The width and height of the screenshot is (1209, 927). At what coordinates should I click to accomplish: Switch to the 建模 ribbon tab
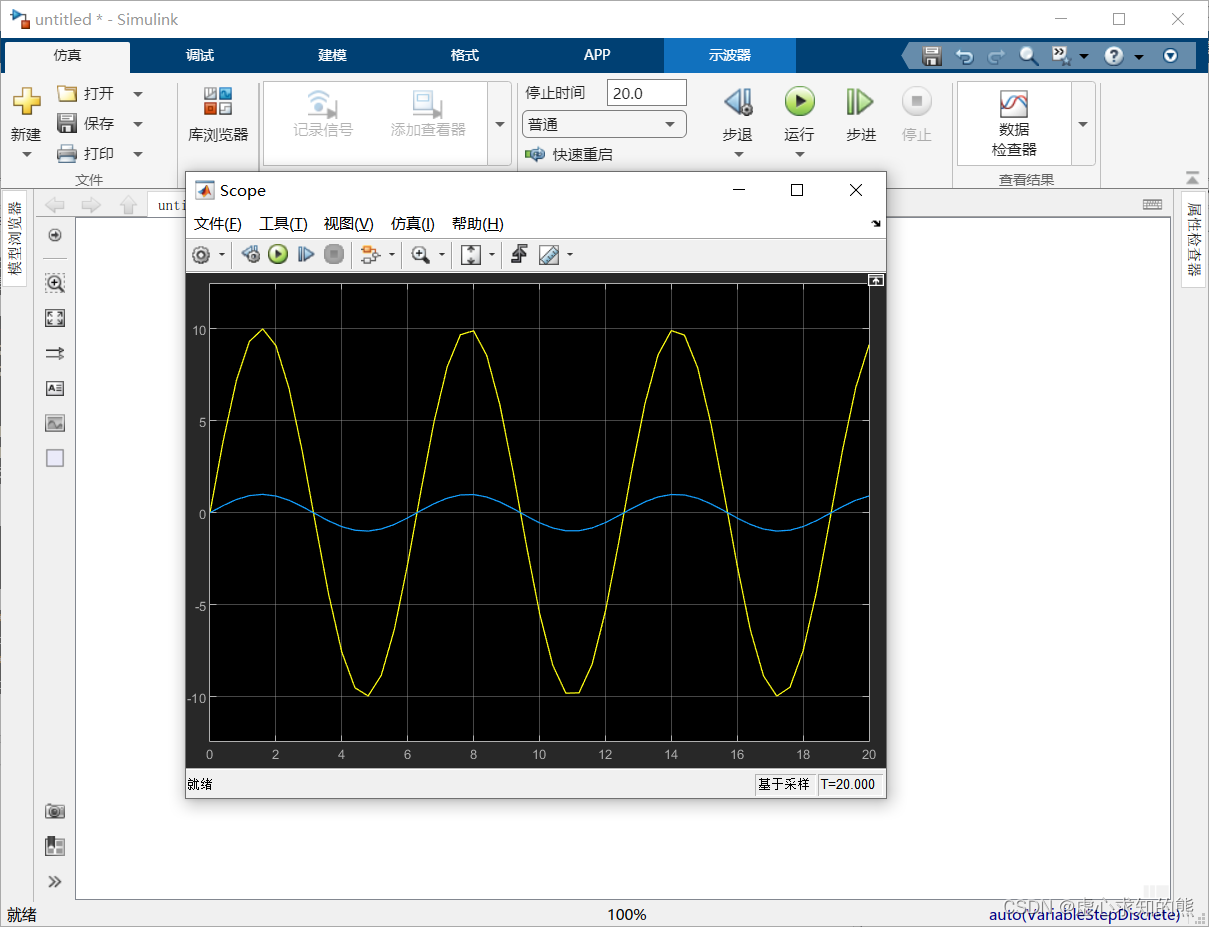332,56
